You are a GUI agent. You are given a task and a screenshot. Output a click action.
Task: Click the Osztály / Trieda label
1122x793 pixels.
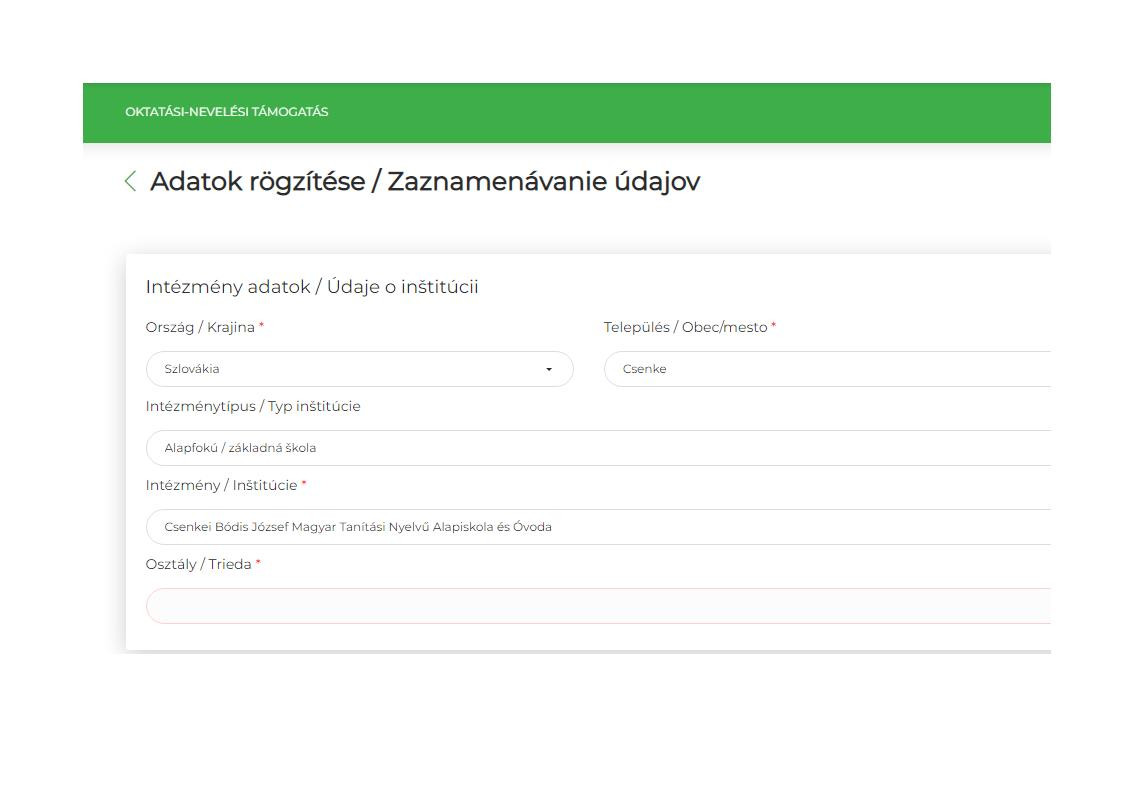point(198,565)
